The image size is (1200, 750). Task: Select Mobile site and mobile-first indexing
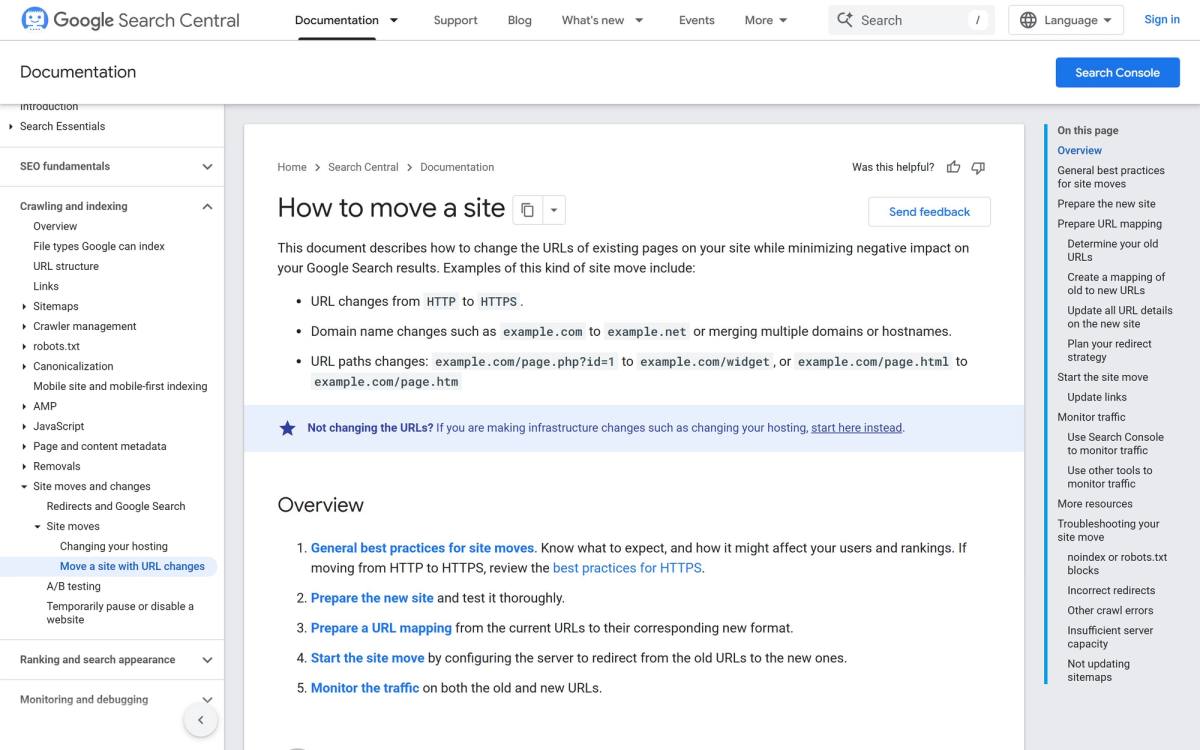(120, 386)
